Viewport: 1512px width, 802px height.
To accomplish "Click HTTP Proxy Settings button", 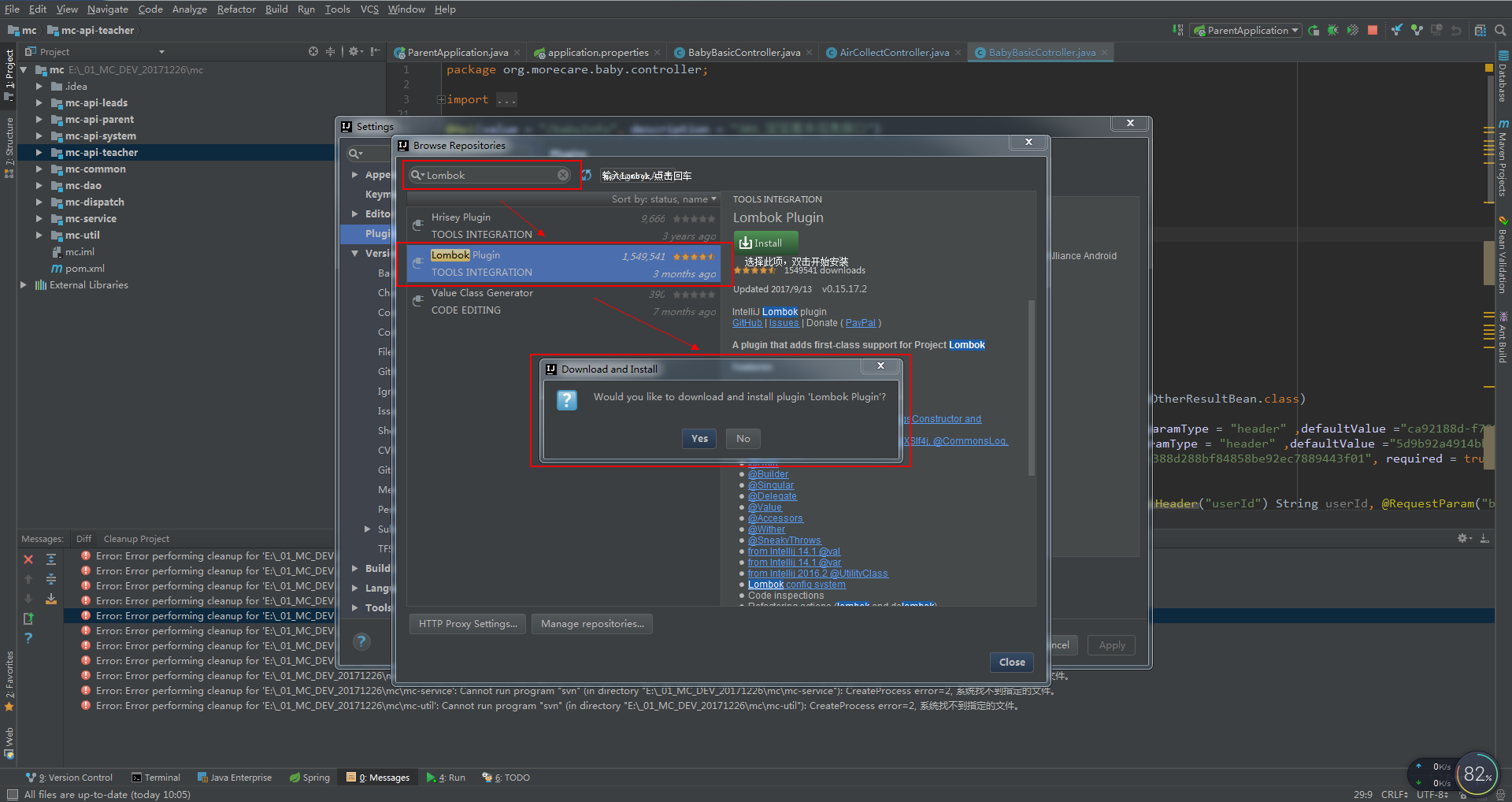I will (468, 624).
